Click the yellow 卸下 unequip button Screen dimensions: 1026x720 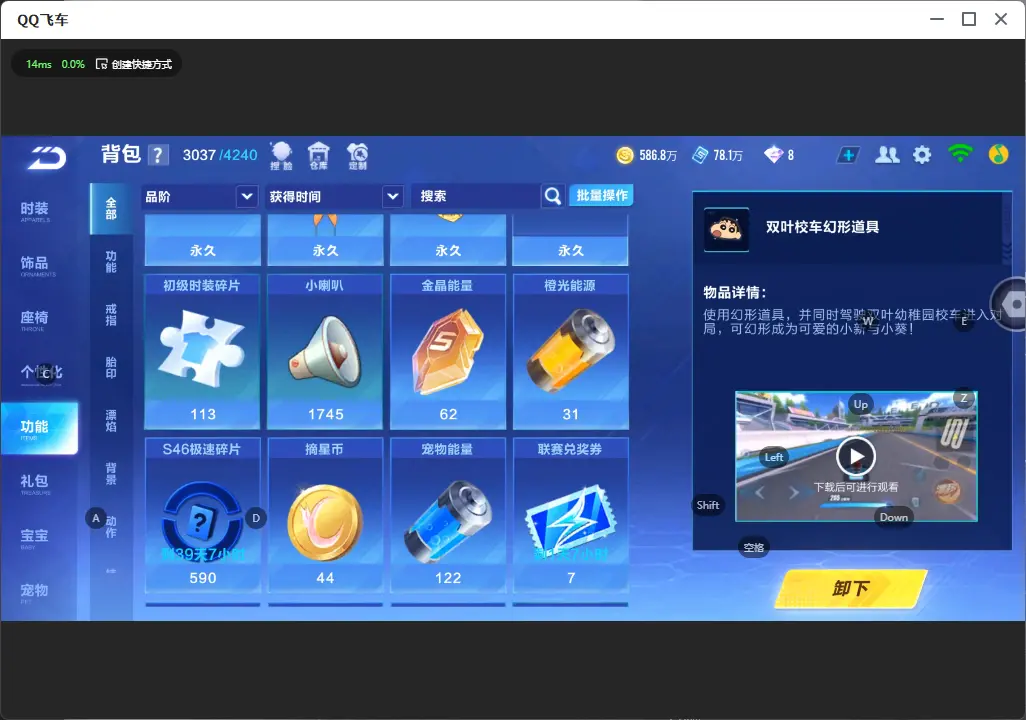tap(851, 588)
